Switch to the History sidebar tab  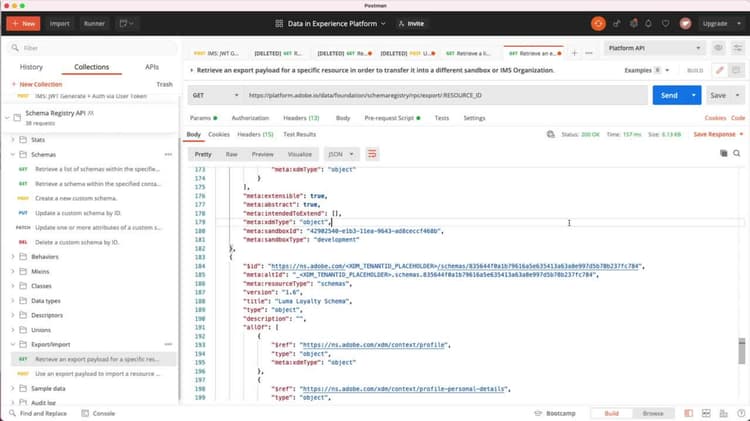click(x=31, y=67)
